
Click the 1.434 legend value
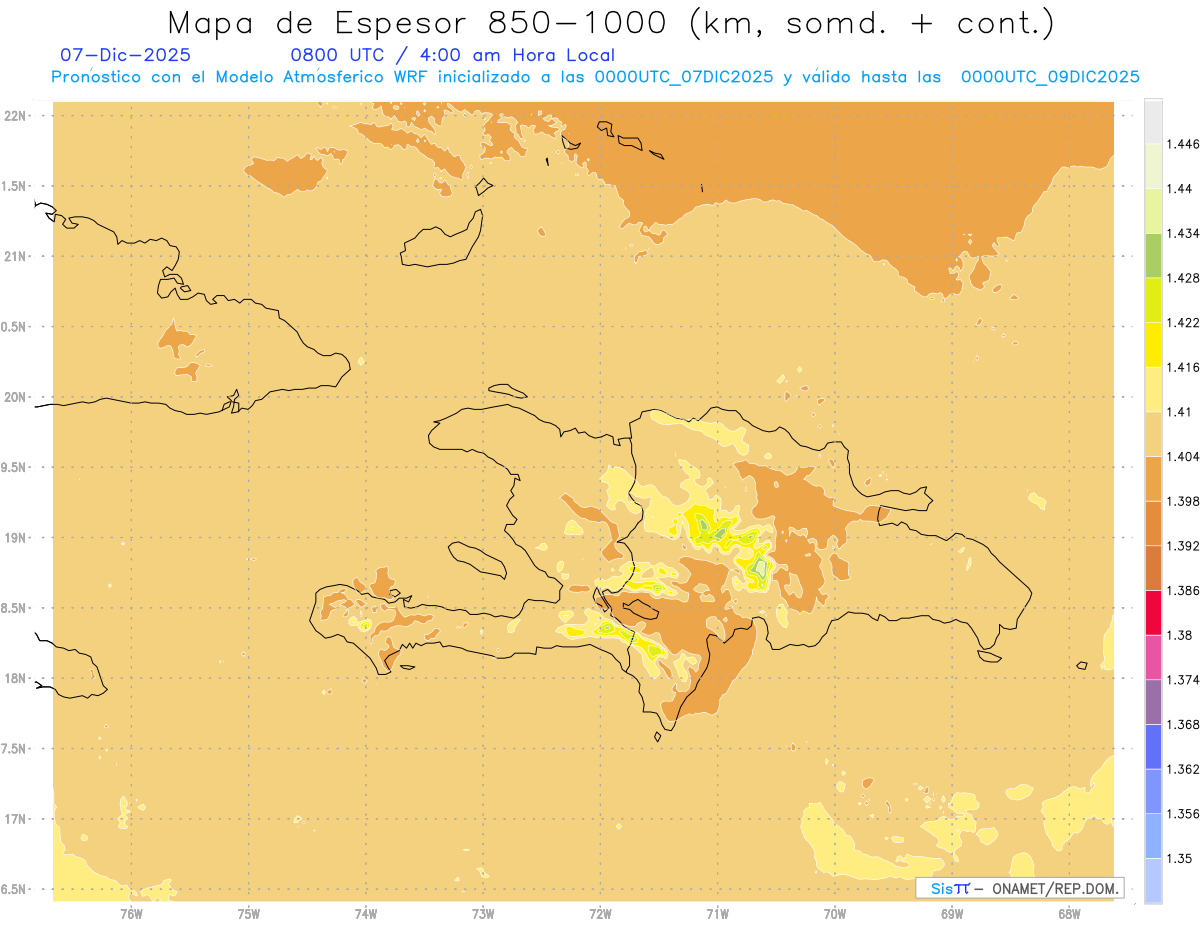[1183, 233]
